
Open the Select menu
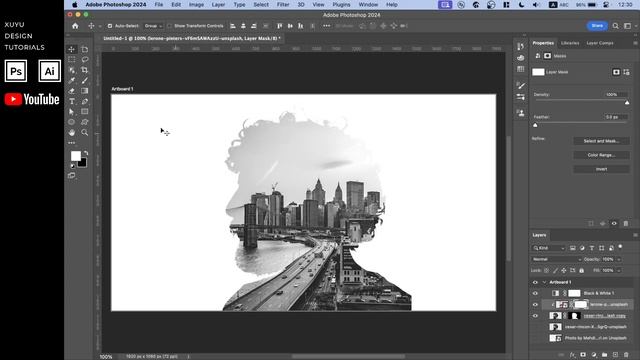point(261,4)
